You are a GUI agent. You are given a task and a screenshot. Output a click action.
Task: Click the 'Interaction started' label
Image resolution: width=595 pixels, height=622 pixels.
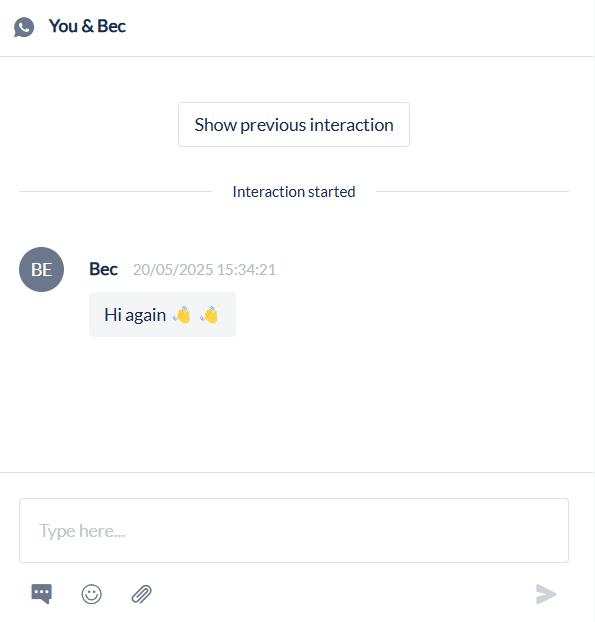point(294,192)
